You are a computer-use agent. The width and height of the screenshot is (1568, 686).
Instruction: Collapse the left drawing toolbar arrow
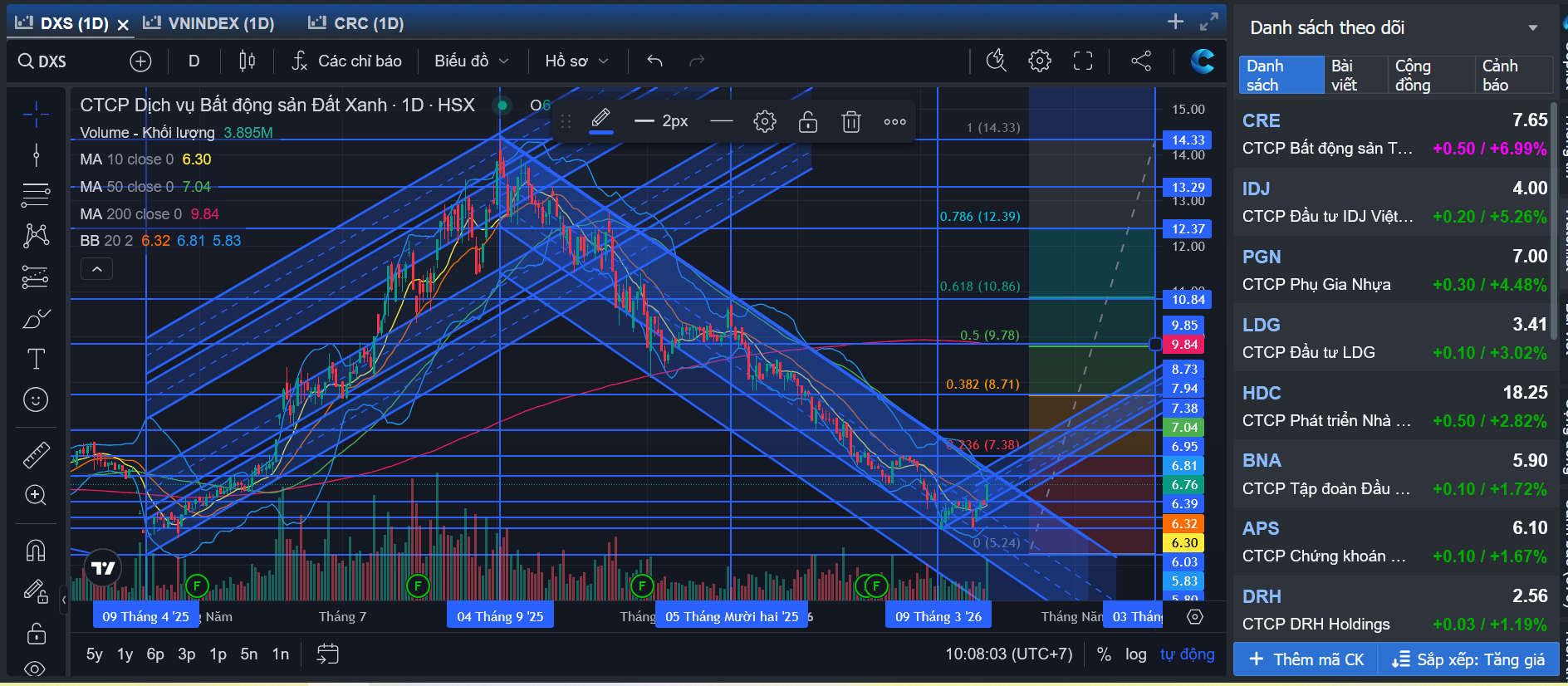click(64, 599)
